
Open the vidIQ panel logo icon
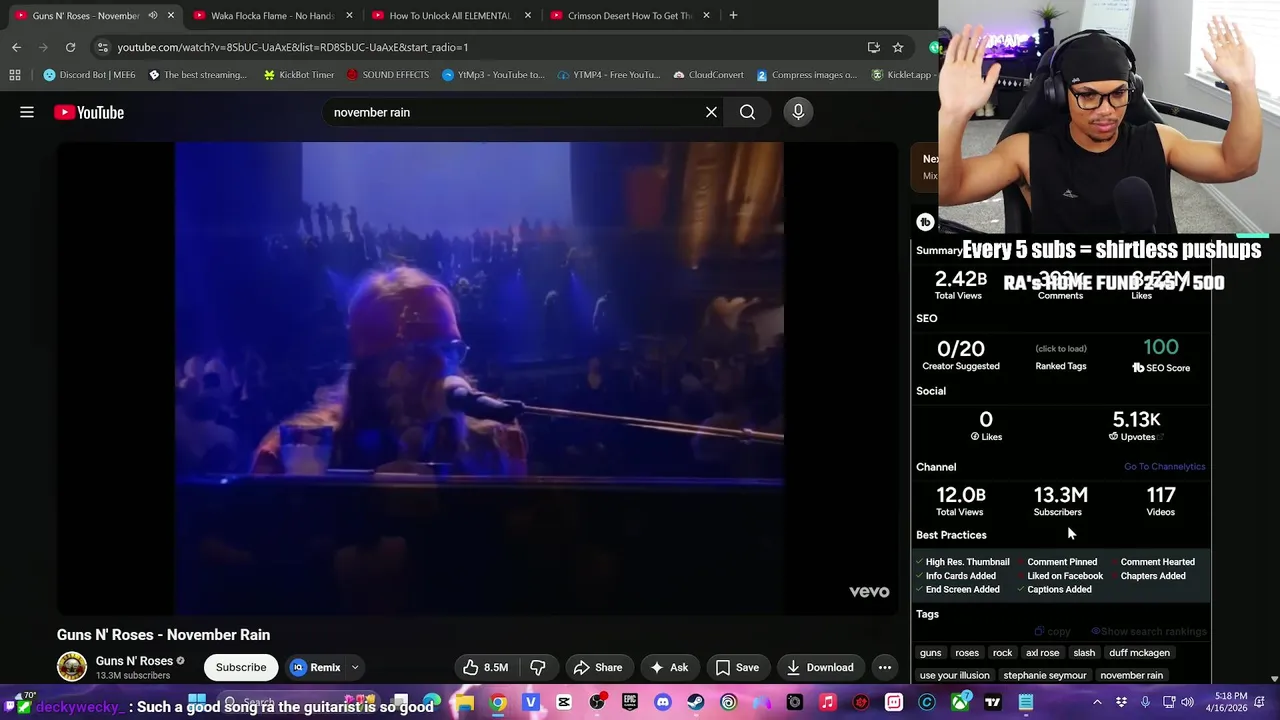pos(925,222)
